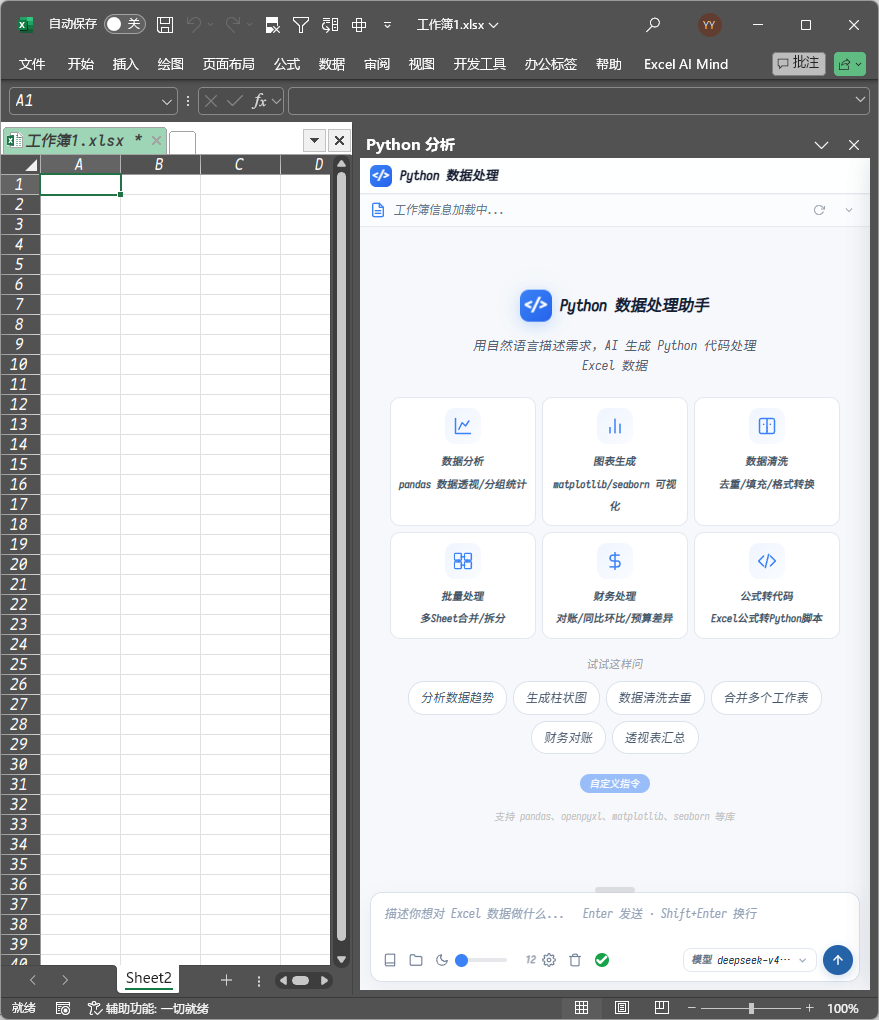Add a new sheet with plus icon
This screenshot has width=879, height=1020.
click(226, 980)
